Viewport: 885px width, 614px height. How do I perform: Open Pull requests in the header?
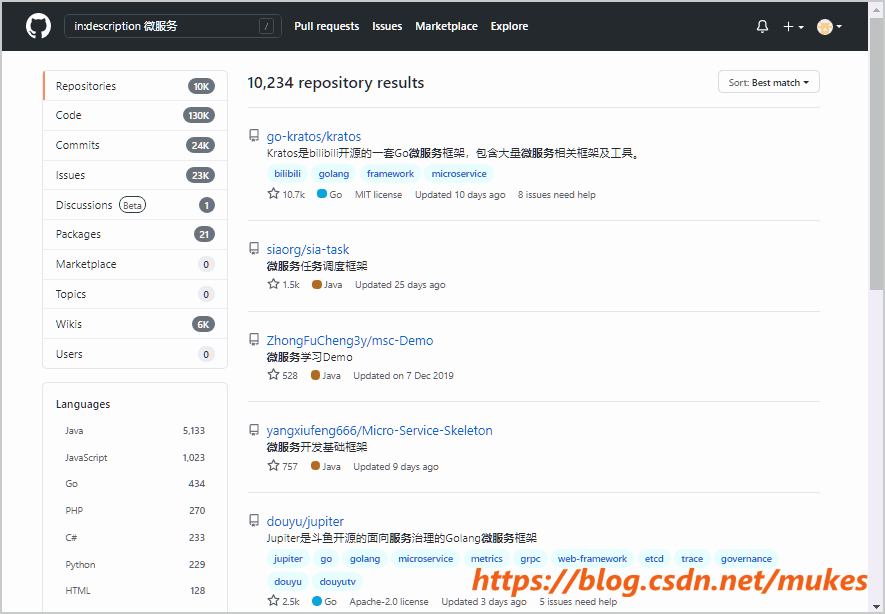pos(326,26)
